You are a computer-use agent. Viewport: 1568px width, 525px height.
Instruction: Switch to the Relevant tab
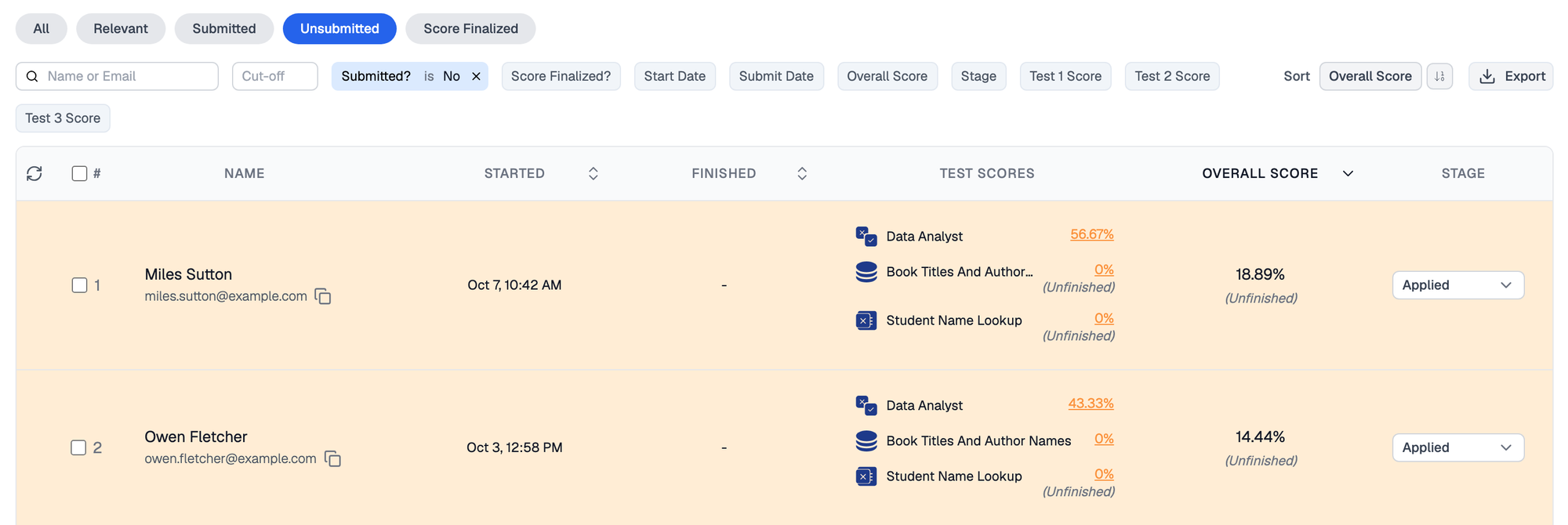tap(121, 29)
